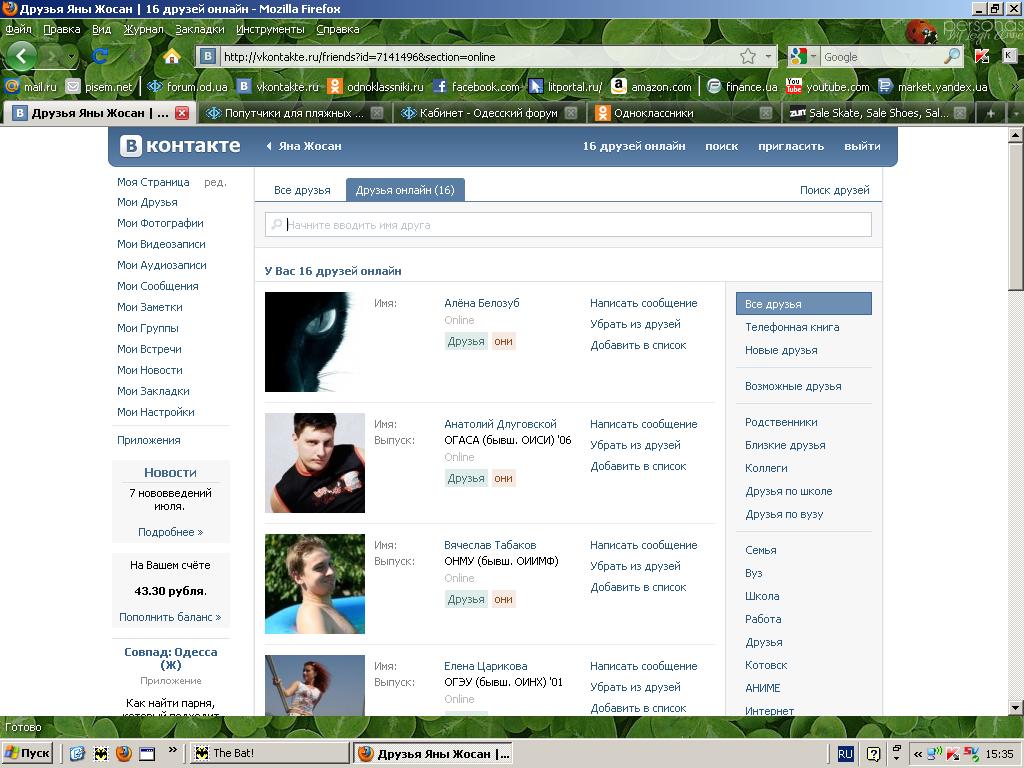1024x768 pixels.
Task: Open 'Мои Сообщения' in the left menu
Action: [157, 286]
